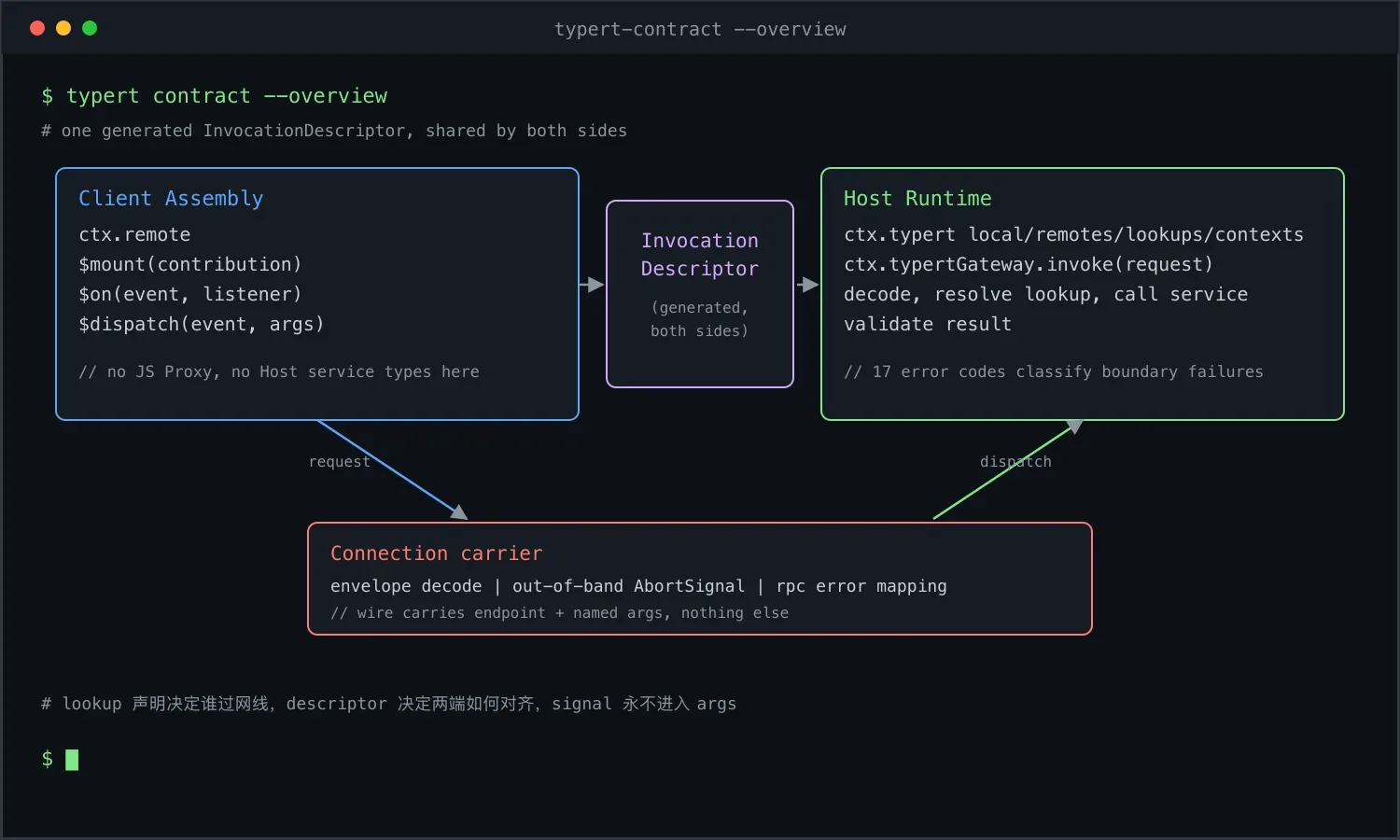The image size is (1400, 840).
Task: Click decode, resolve lookup, call service line
Action: 1045,294
